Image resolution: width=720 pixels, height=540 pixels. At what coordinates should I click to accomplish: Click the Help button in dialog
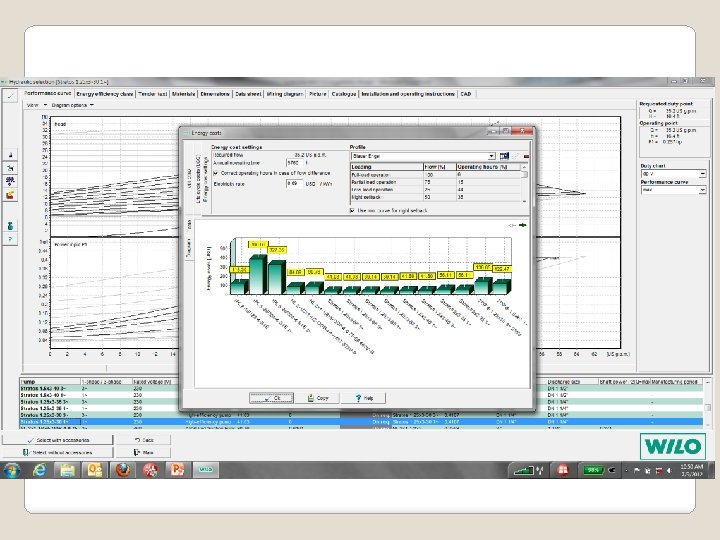(364, 398)
